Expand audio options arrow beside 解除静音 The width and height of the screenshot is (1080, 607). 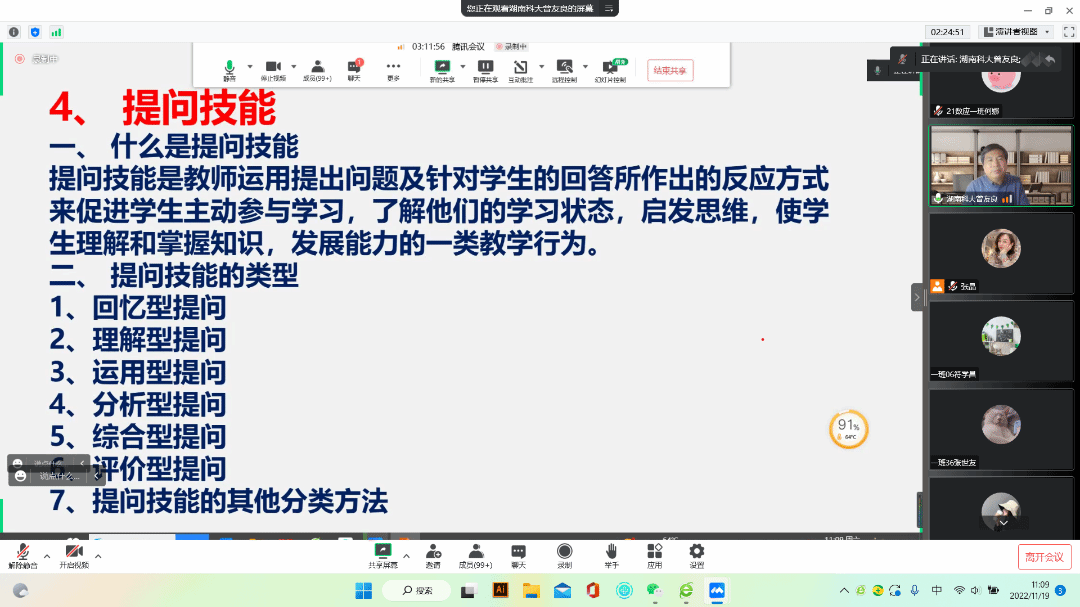tap(46, 555)
